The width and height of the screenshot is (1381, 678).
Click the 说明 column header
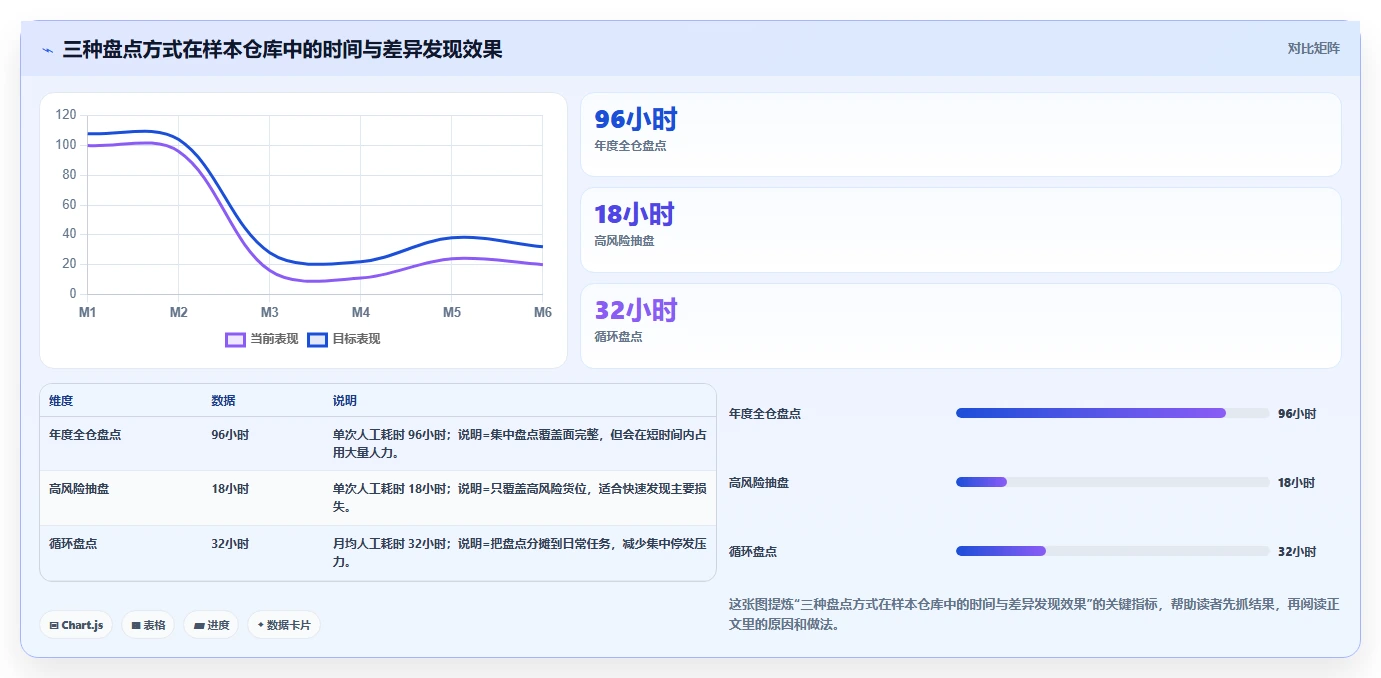(x=345, y=401)
